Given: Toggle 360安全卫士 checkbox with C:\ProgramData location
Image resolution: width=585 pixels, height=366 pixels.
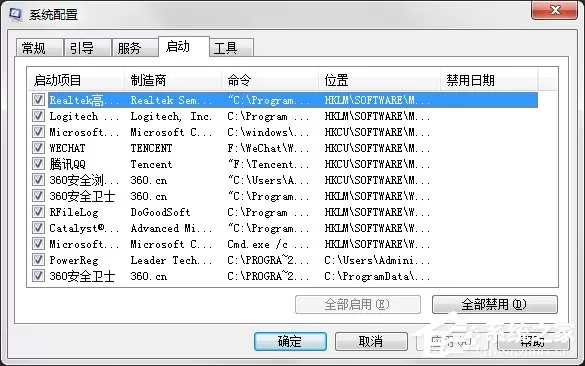Looking at the screenshot, I should point(38,276).
